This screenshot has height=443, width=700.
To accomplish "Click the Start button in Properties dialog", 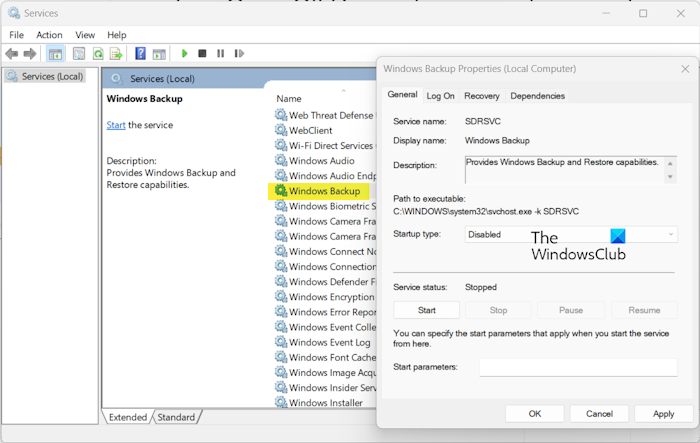I will (x=426, y=310).
